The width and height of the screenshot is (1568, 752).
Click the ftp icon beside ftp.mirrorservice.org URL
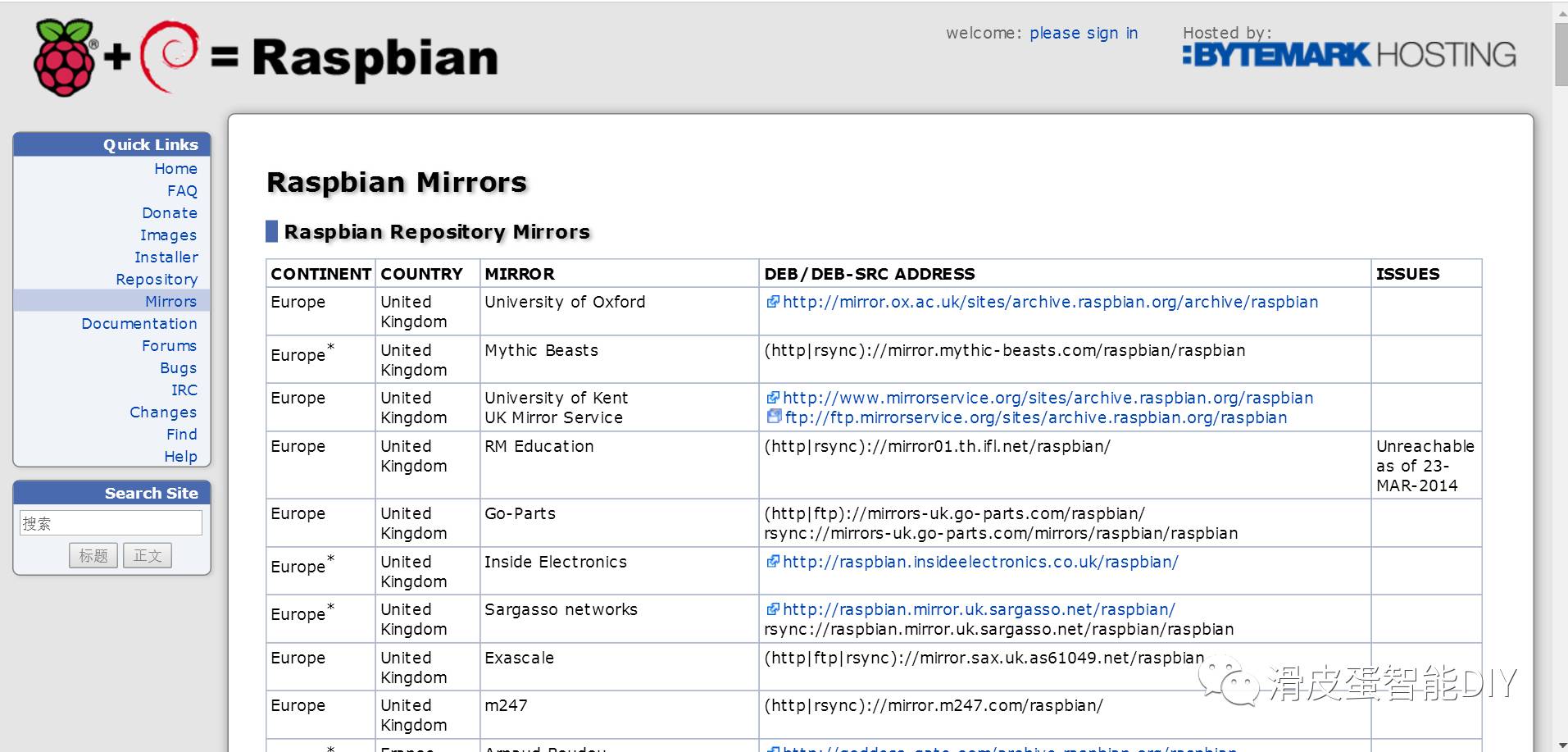coord(774,417)
